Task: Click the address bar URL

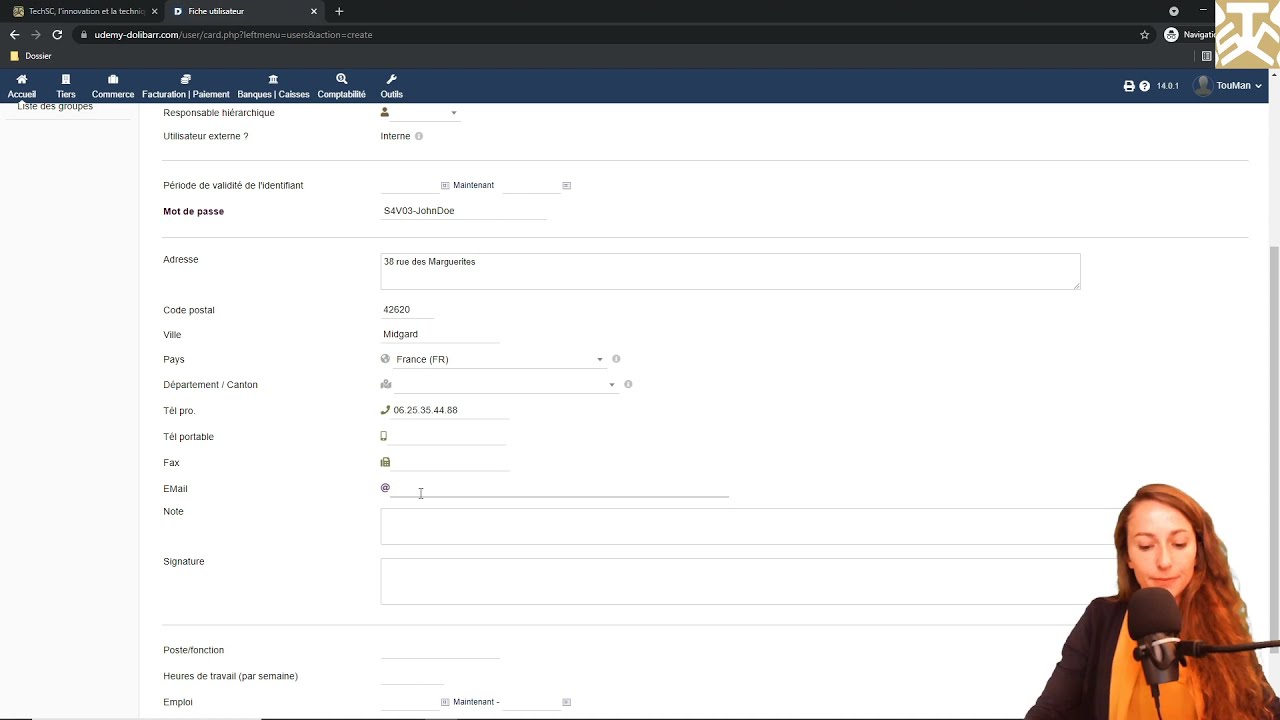Action: [233, 34]
